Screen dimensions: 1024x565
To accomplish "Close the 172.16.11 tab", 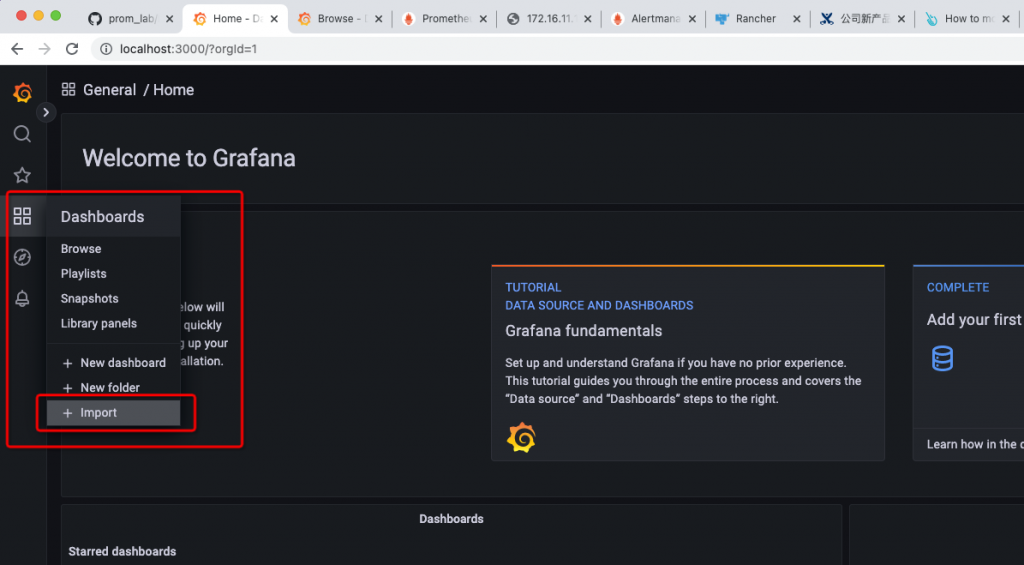I will [x=587, y=19].
